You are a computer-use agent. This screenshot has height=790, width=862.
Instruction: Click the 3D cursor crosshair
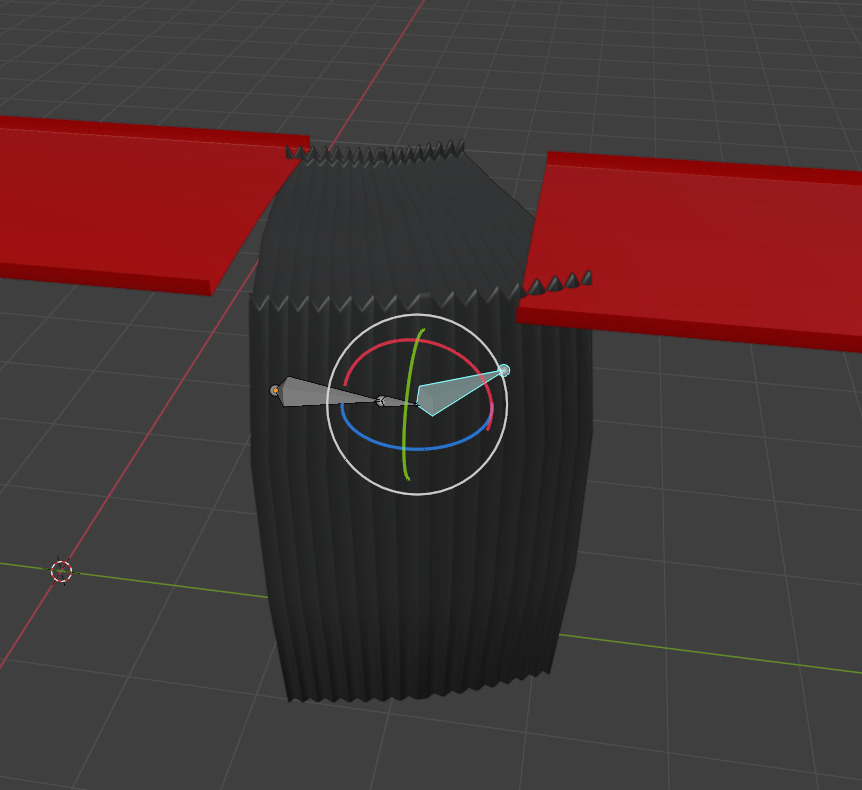pos(62,572)
